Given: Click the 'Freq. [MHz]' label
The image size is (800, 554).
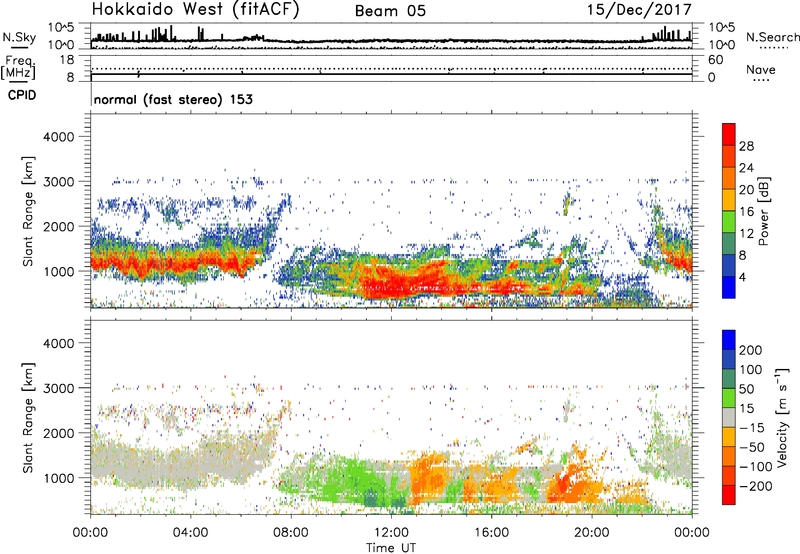Looking at the screenshot, I should 18,67.
